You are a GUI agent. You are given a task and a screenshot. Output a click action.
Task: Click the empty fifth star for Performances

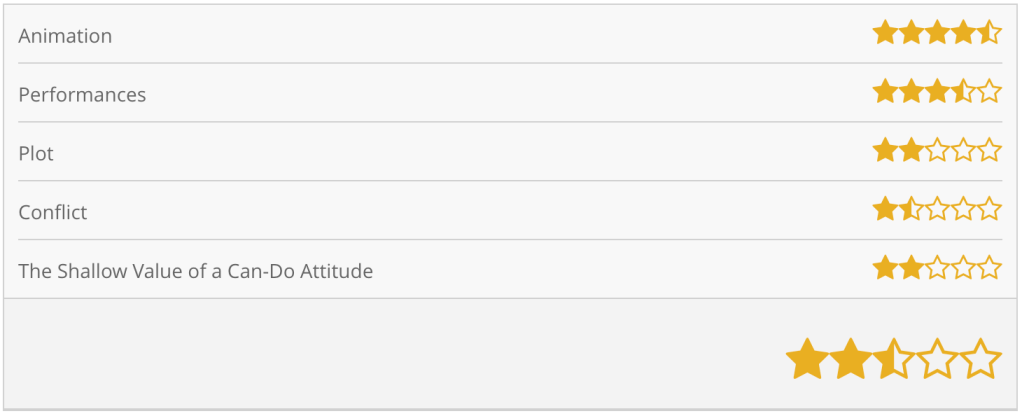pos(989,93)
